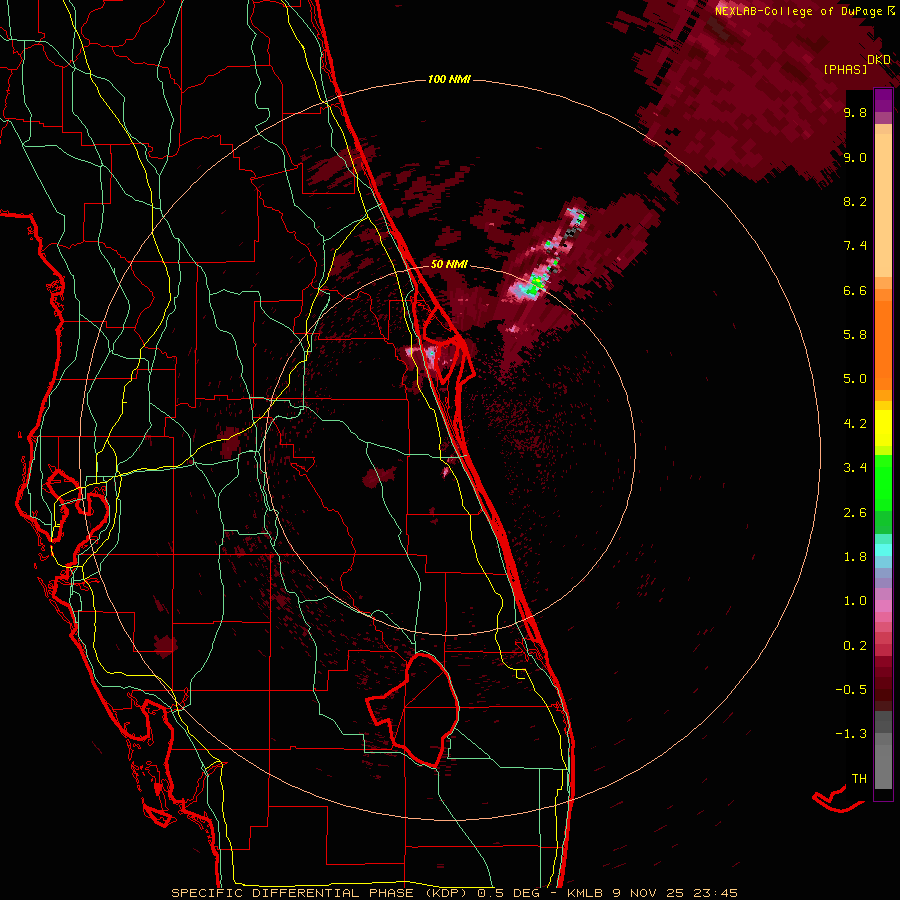900x900 pixels.
Task: Click the 1.8 value on the scale
Action: (855, 557)
